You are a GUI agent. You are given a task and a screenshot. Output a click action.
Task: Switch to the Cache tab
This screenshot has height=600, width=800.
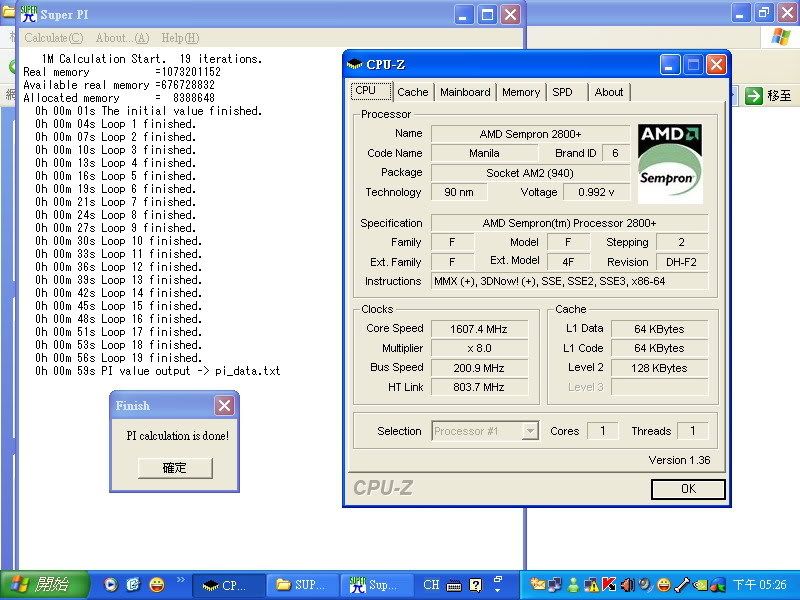(x=413, y=92)
